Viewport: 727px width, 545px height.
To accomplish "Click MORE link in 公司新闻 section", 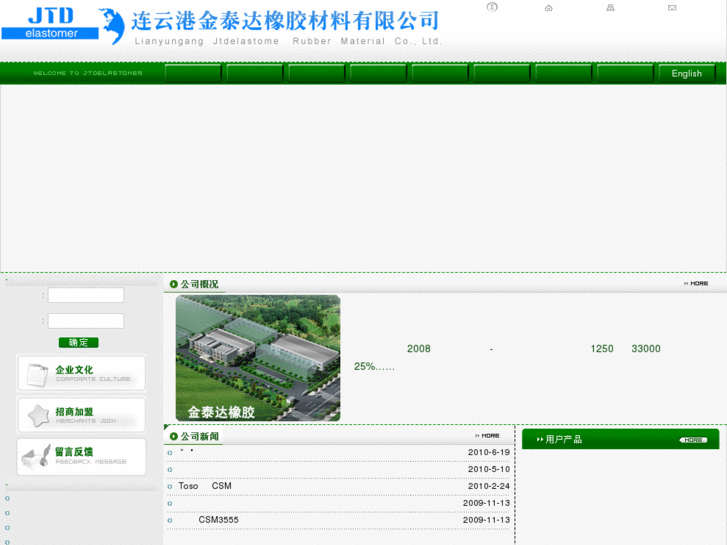I will pyautogui.click(x=488, y=436).
